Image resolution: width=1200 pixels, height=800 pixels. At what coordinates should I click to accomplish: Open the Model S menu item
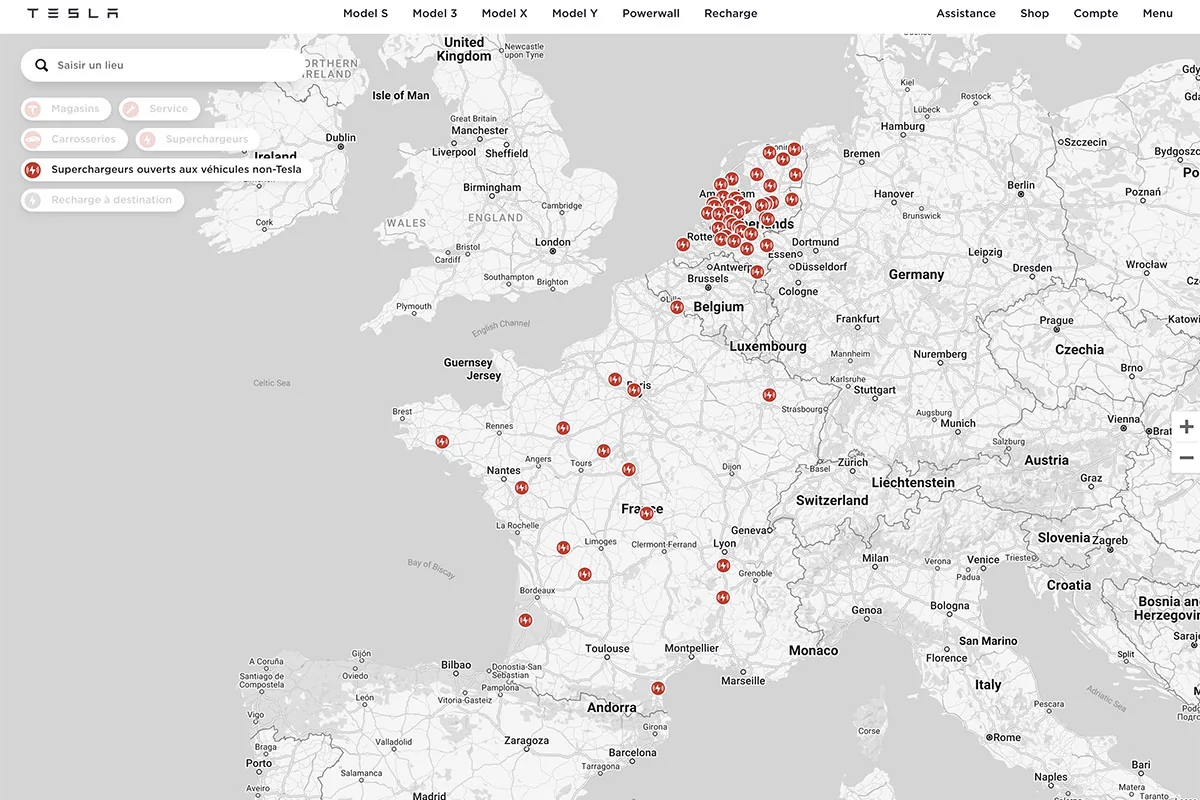365,14
